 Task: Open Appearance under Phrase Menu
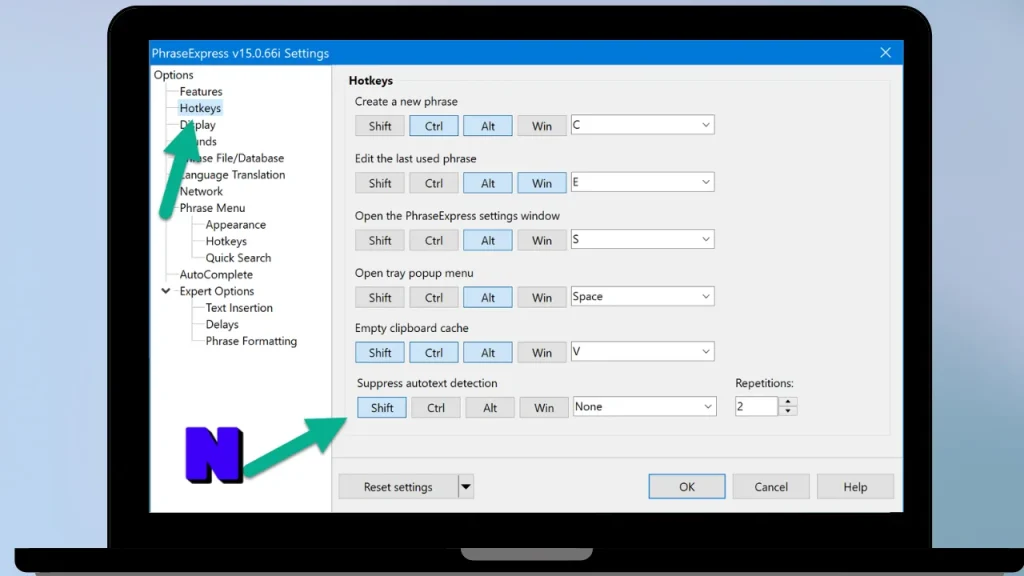pos(236,225)
